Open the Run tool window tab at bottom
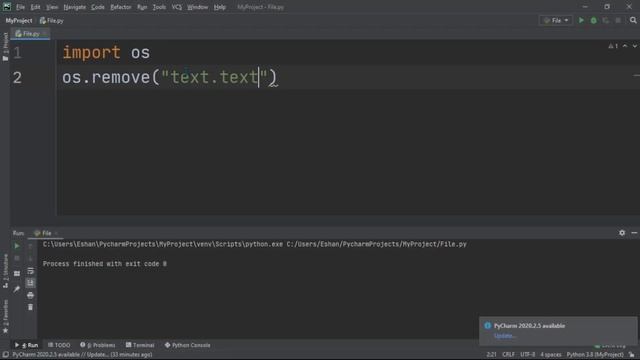This screenshot has width=640, height=360. tap(27, 345)
